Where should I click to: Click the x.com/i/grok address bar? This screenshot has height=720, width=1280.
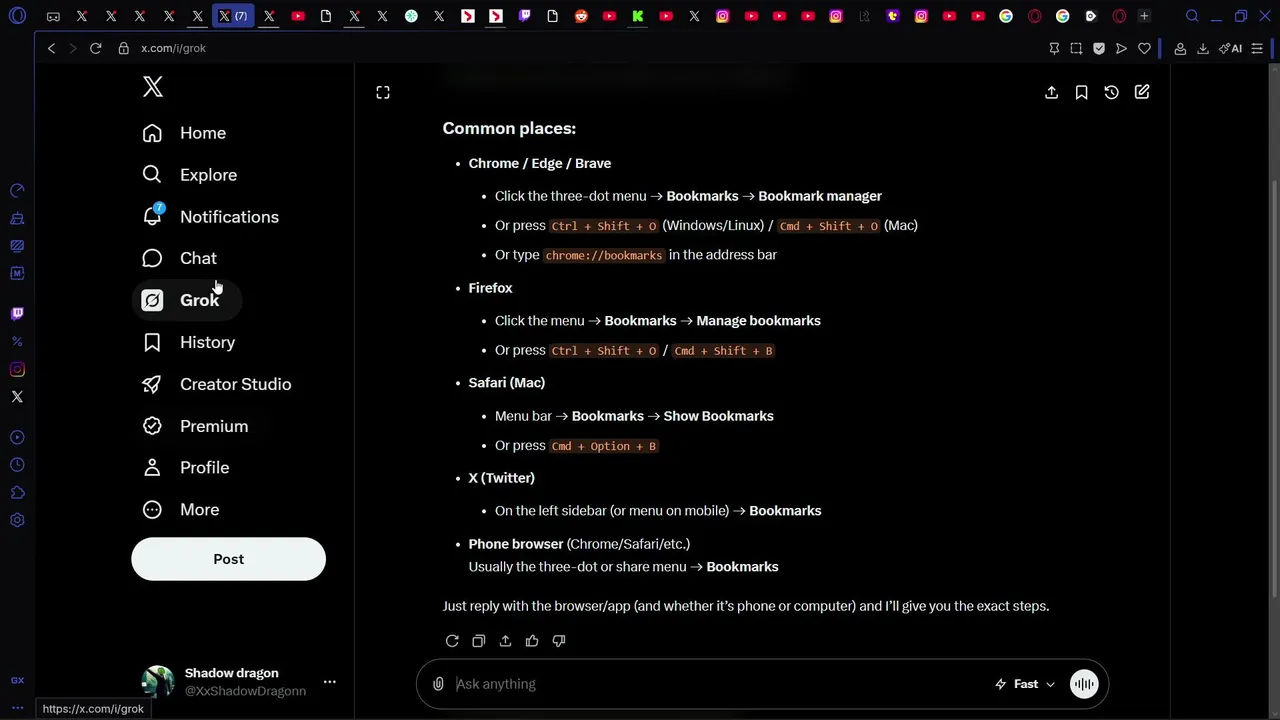(x=173, y=48)
